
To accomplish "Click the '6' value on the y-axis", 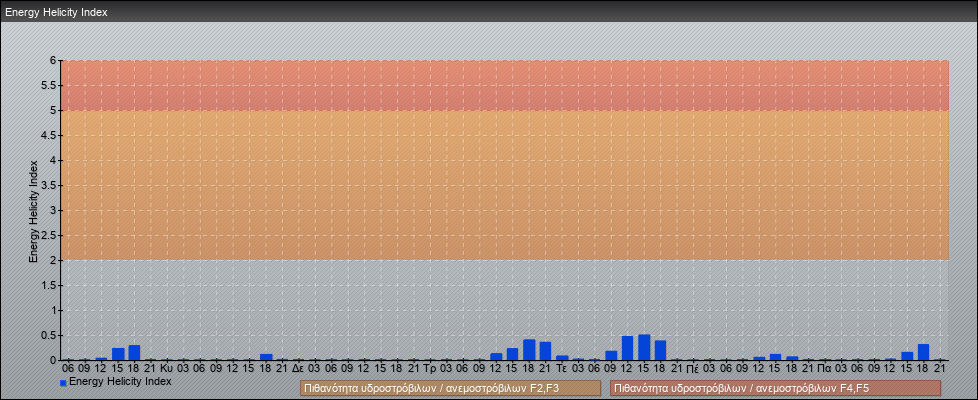I will [x=54, y=61].
